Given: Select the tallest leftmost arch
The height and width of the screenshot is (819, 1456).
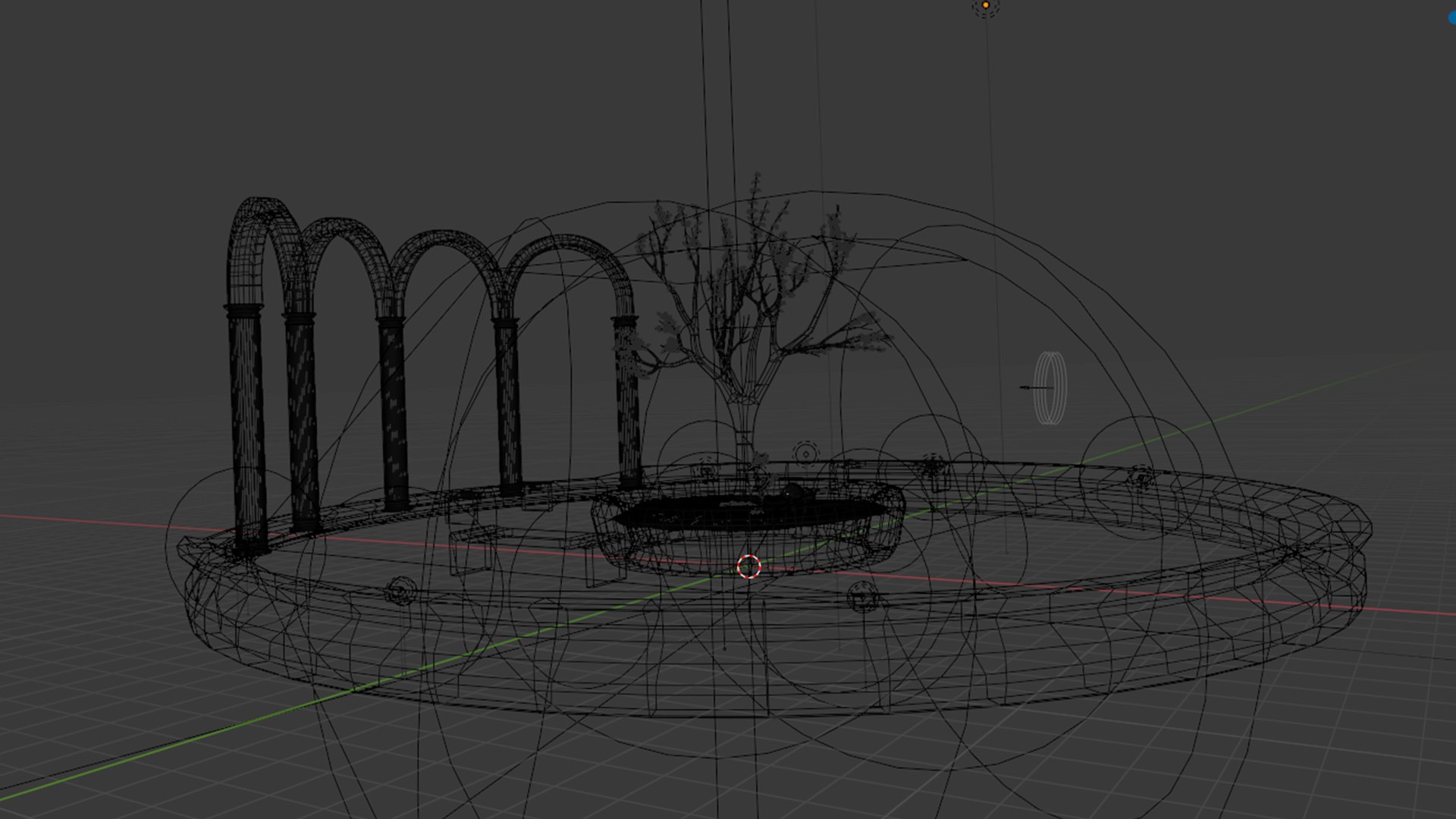Looking at the screenshot, I should pos(265,250).
